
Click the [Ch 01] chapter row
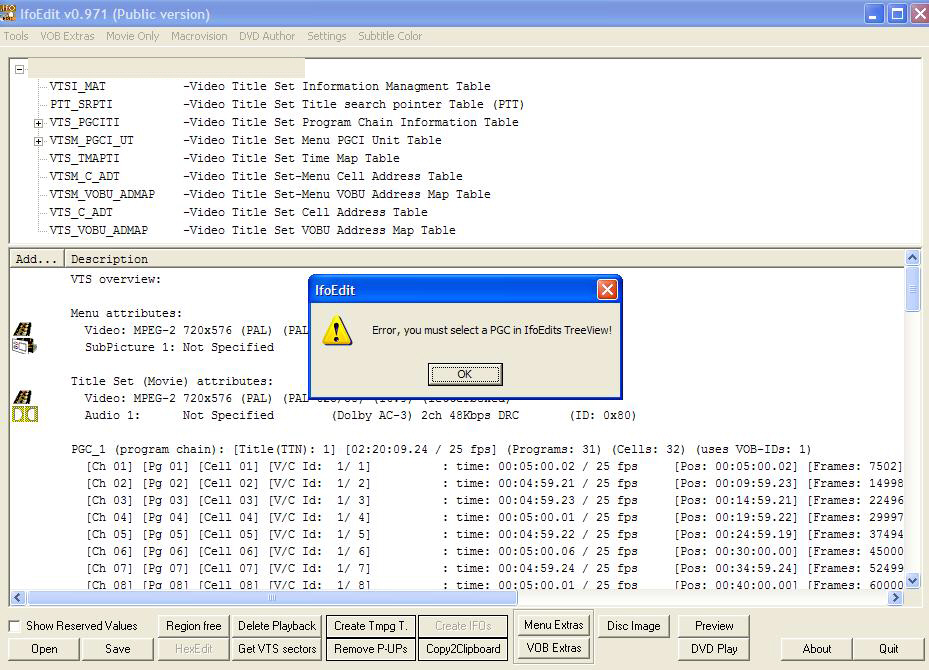(x=494, y=467)
